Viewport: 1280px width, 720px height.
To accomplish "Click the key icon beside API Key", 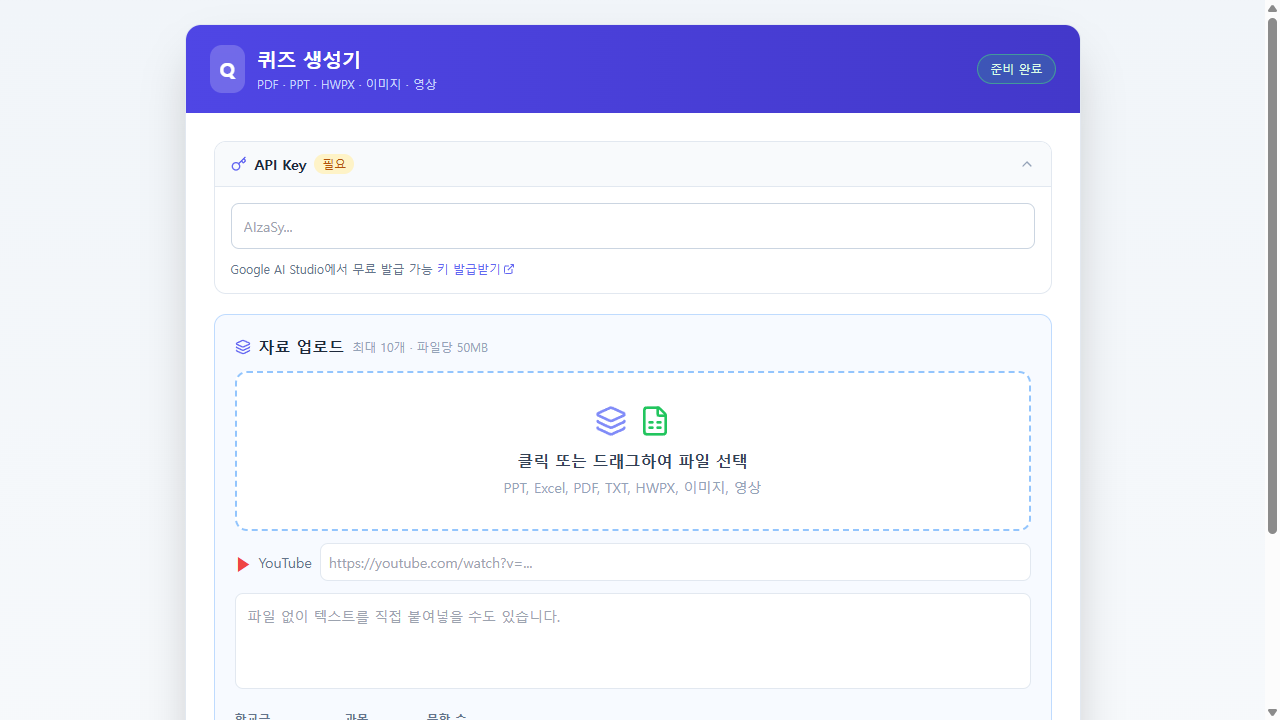I will (x=238, y=164).
